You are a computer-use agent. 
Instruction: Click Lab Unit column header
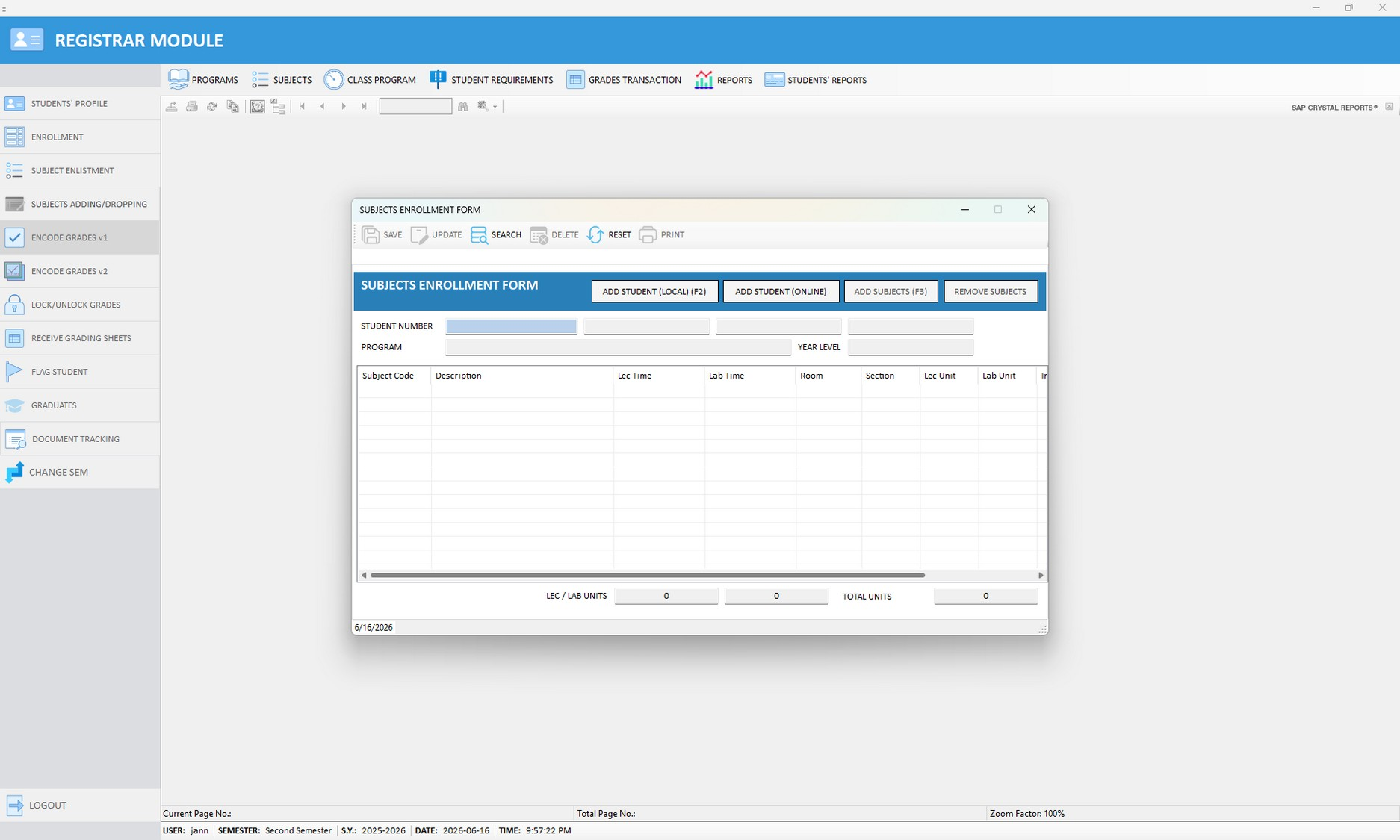click(x=1007, y=376)
